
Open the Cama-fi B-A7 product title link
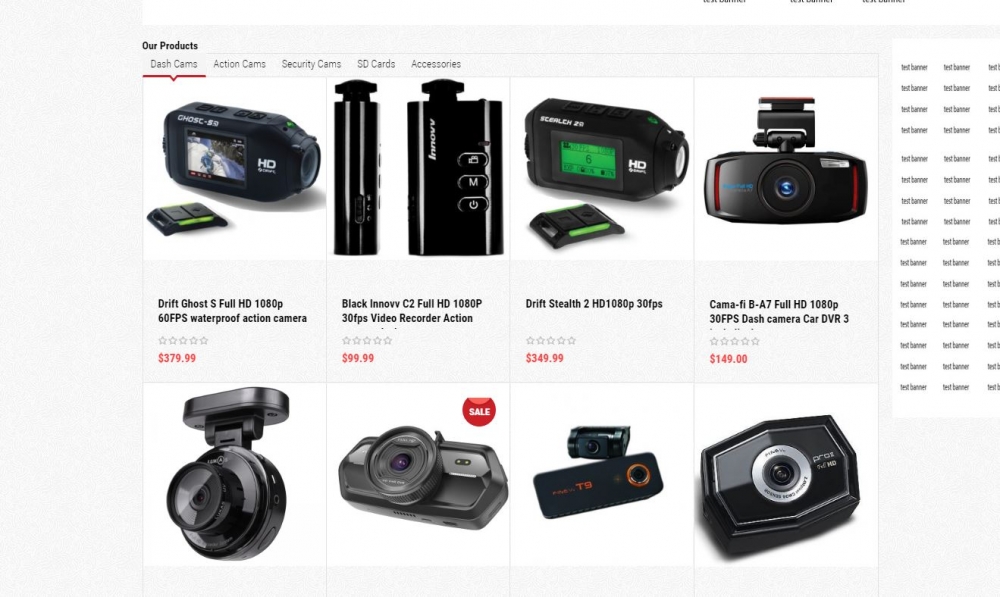click(779, 311)
